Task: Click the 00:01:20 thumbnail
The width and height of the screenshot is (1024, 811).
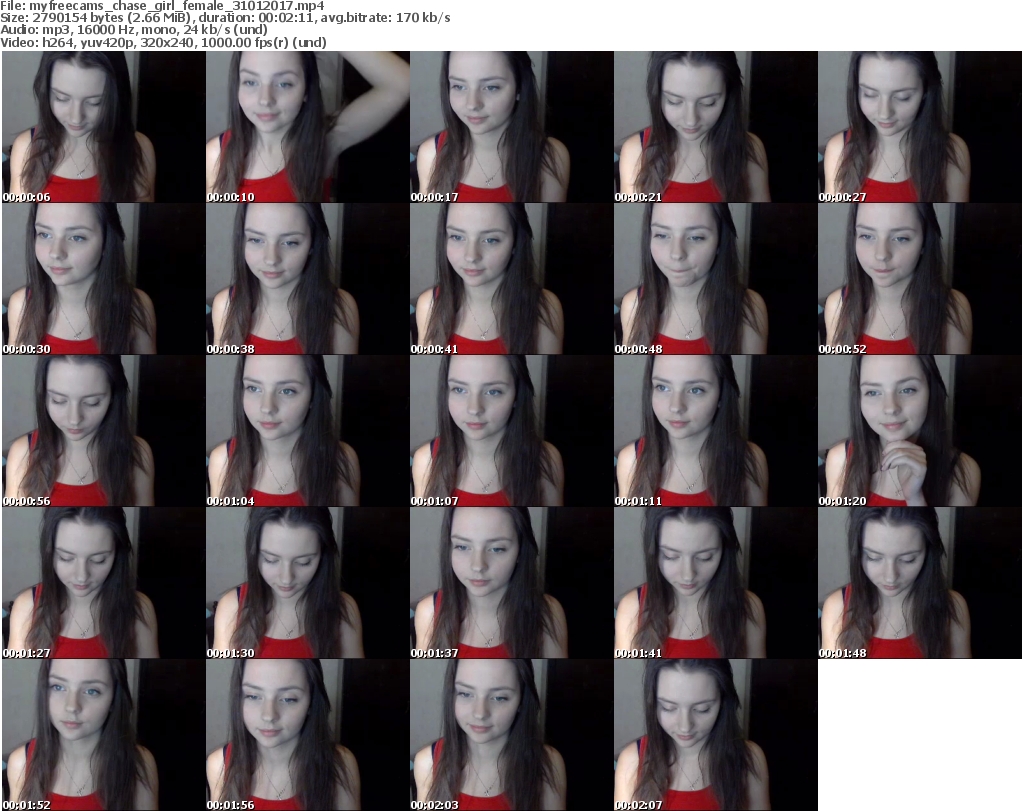Action: pos(920,431)
